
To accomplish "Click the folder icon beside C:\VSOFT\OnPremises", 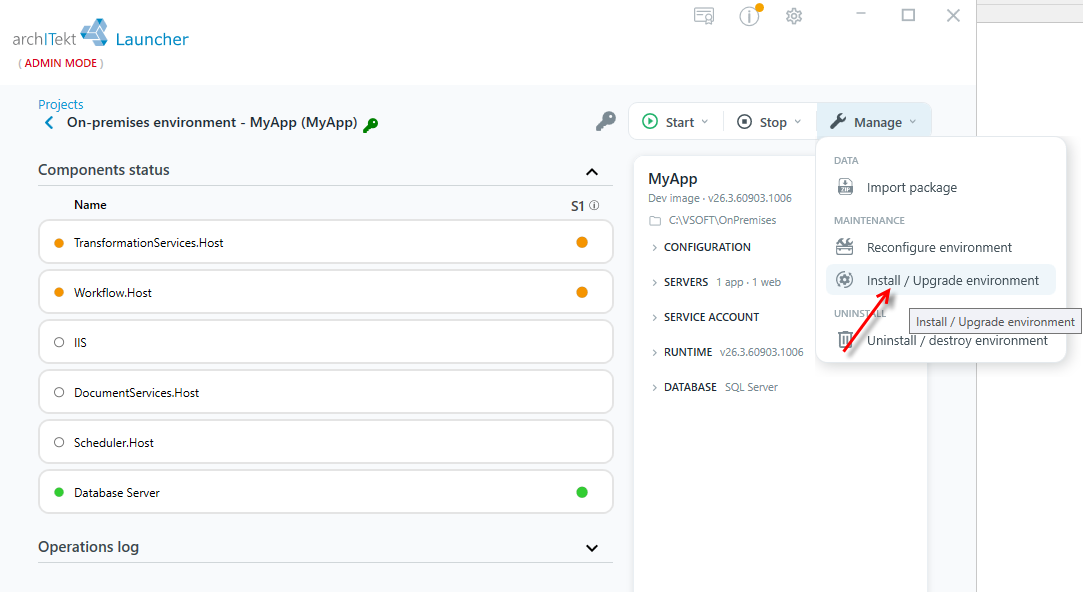I will click(655, 221).
